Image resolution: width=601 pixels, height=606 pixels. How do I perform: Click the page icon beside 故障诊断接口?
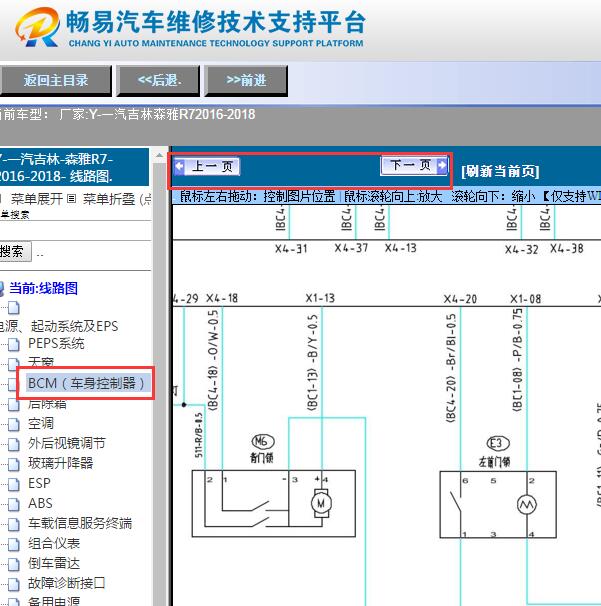[x=14, y=584]
